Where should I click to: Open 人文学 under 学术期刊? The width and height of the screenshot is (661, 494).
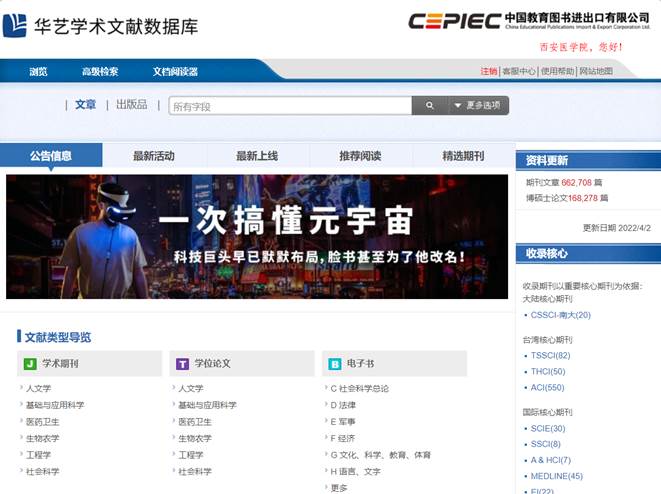[x=38, y=388]
